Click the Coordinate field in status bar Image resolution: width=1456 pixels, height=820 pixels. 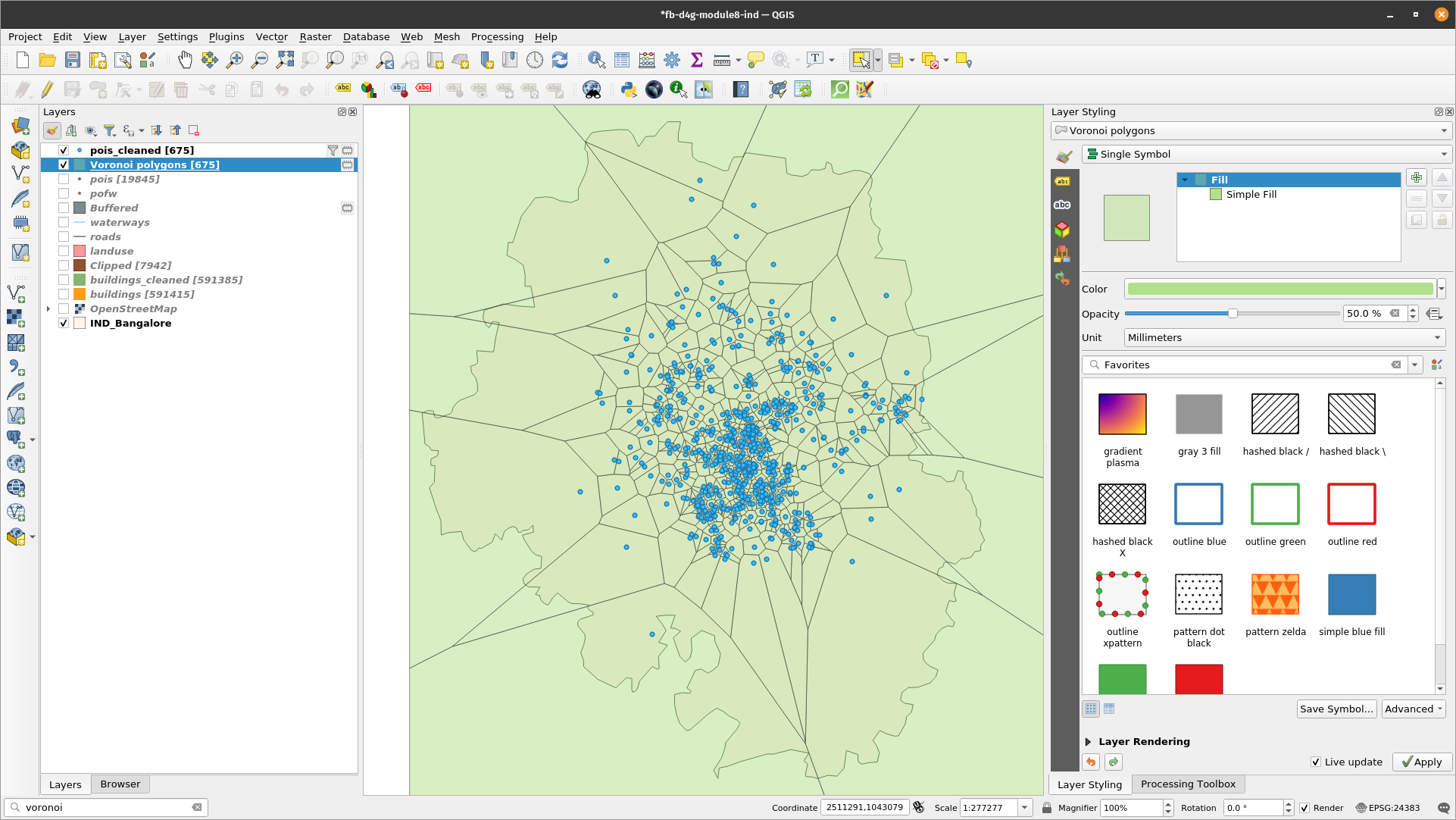864,808
